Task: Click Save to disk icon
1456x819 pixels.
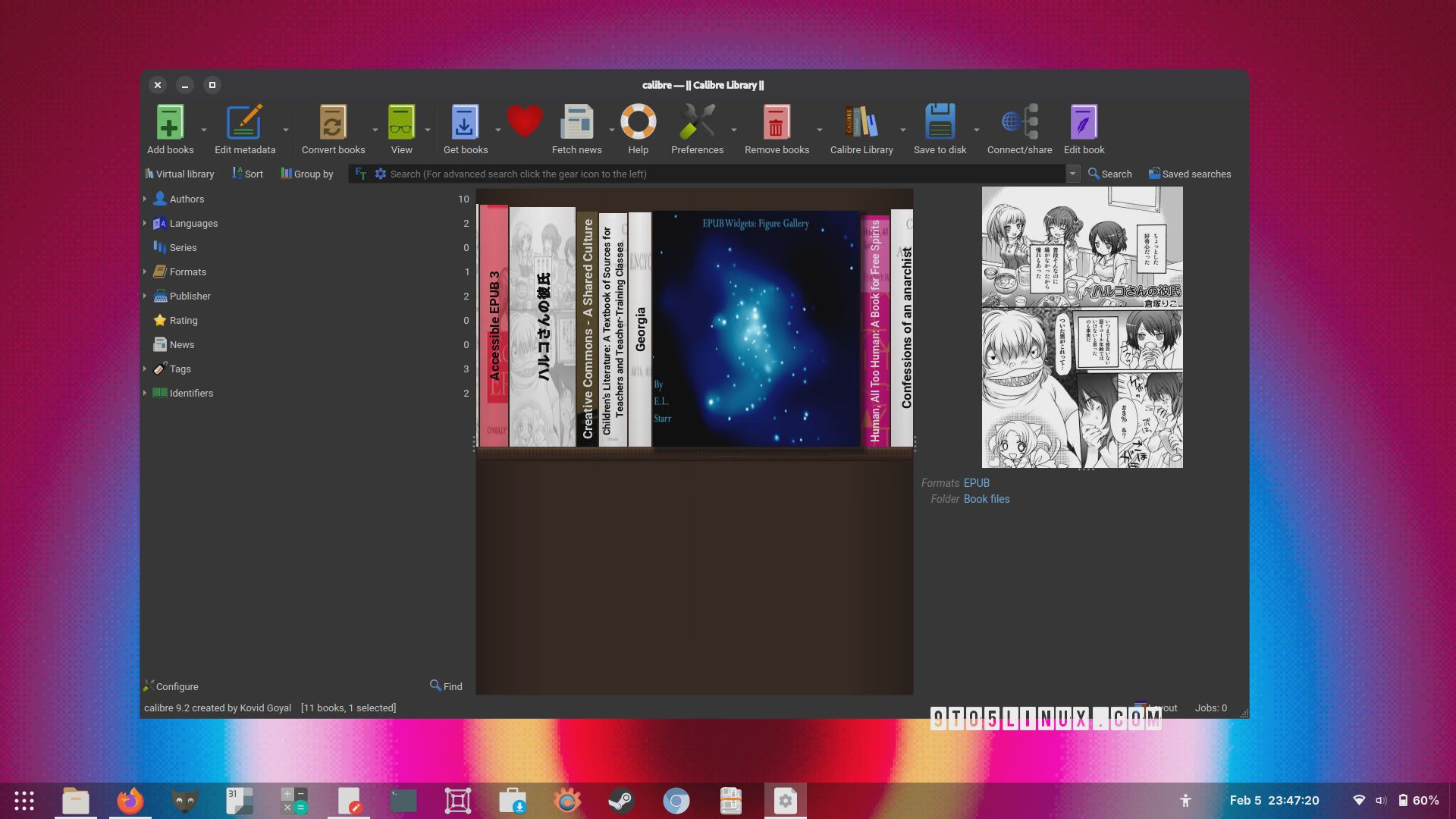Action: [940, 122]
